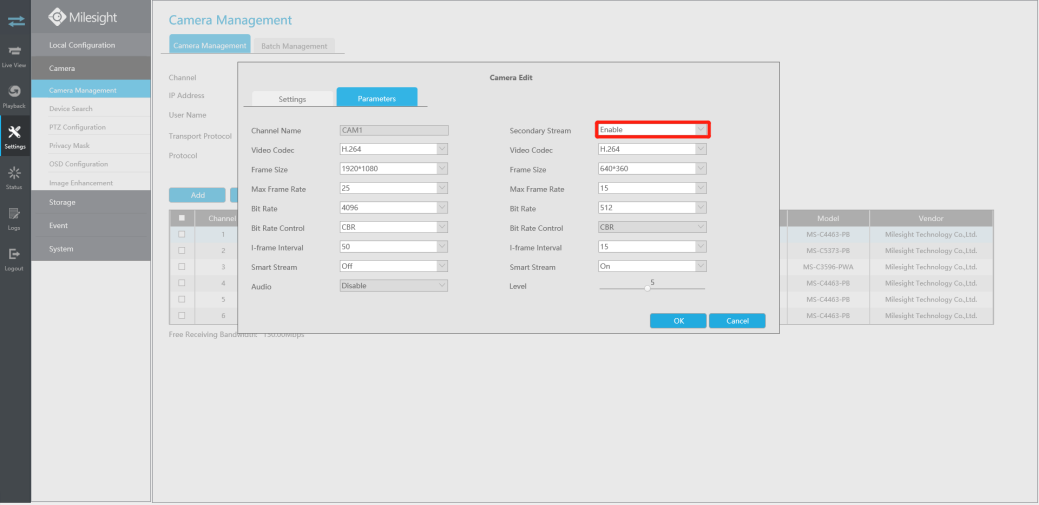1039x505 pixels.
Task: Open Live View from the sidebar
Action: 15,56
